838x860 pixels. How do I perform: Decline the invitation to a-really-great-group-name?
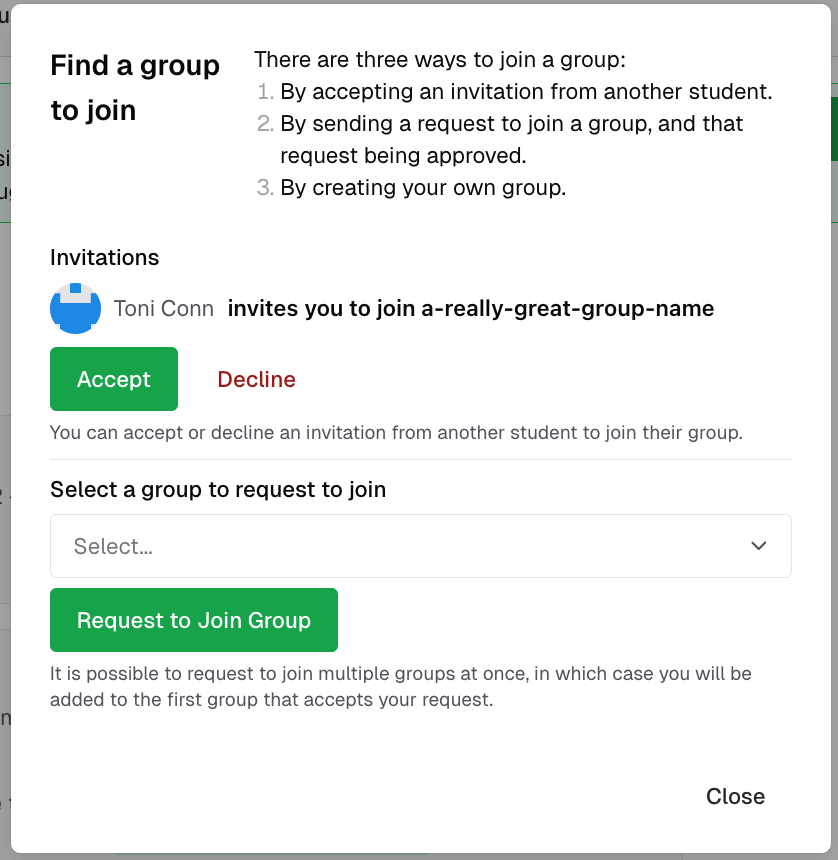pyautogui.click(x=256, y=379)
